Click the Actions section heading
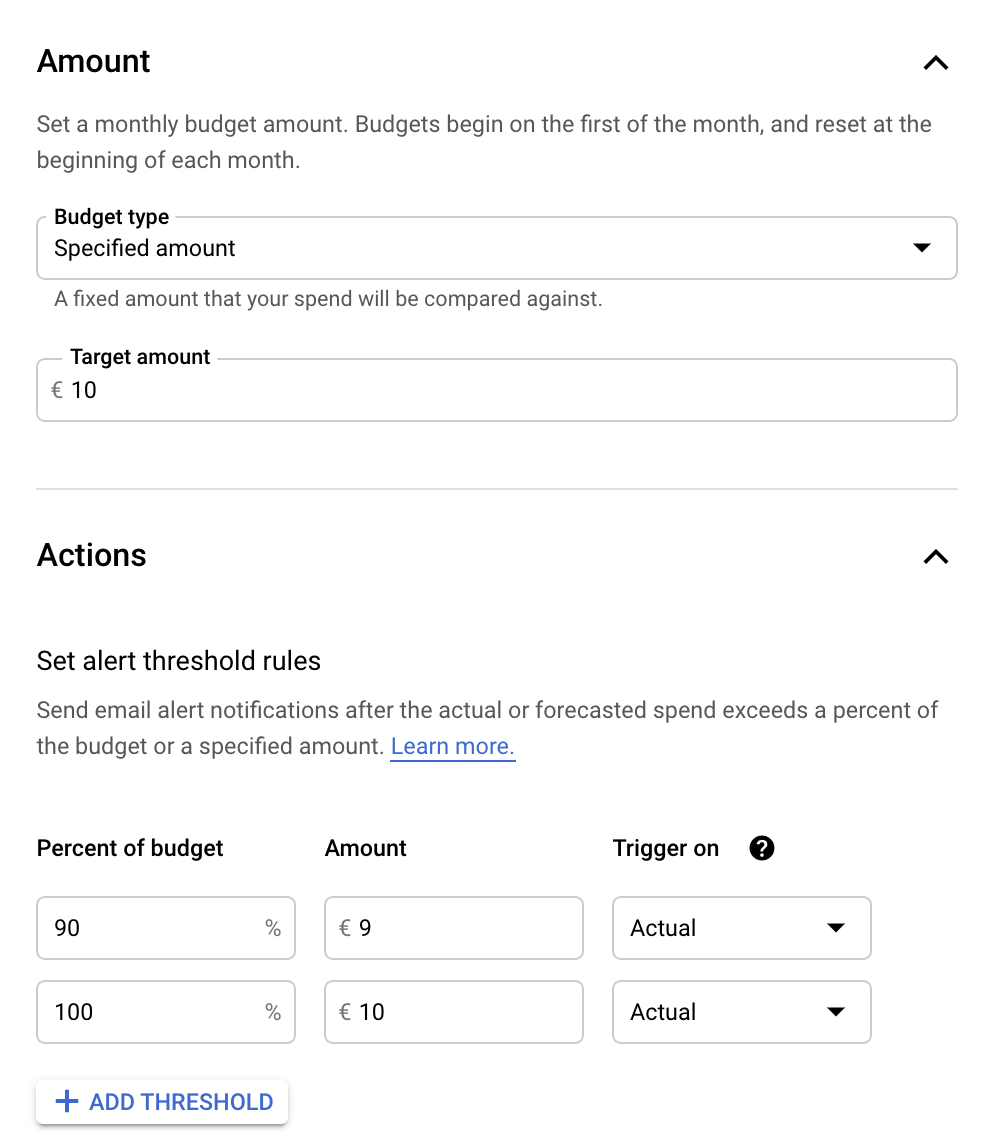The height and width of the screenshot is (1132, 984). click(92, 555)
